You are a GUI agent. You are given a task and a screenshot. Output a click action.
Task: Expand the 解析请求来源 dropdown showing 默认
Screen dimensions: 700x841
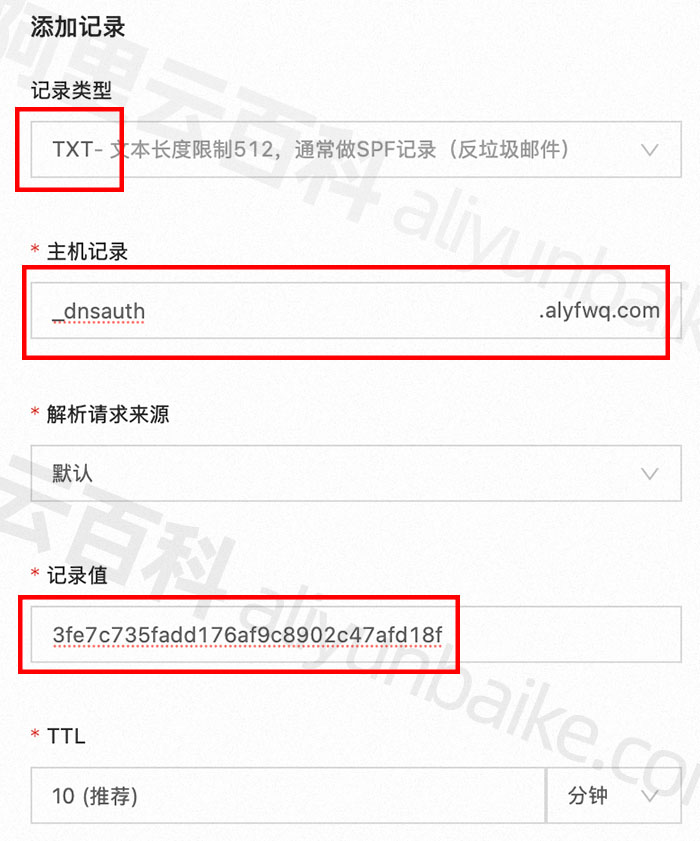click(356, 473)
